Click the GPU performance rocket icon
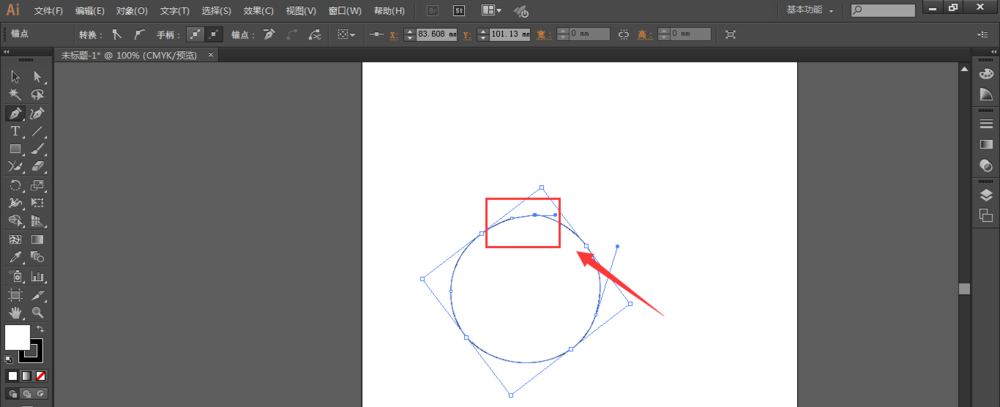Viewport: 1000px width, 407px height. (x=521, y=11)
